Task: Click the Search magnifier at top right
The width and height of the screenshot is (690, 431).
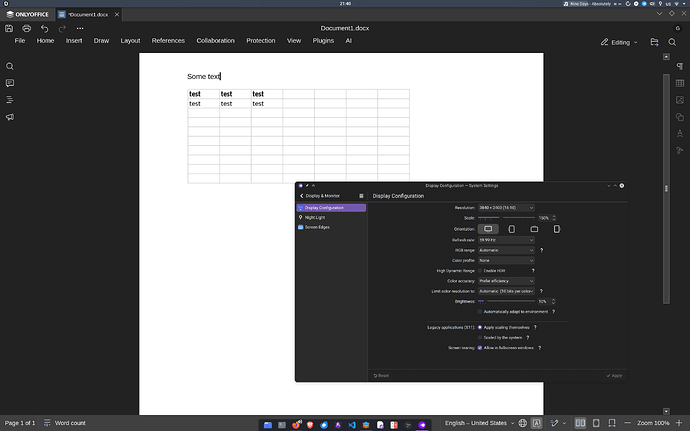Action: pos(672,42)
